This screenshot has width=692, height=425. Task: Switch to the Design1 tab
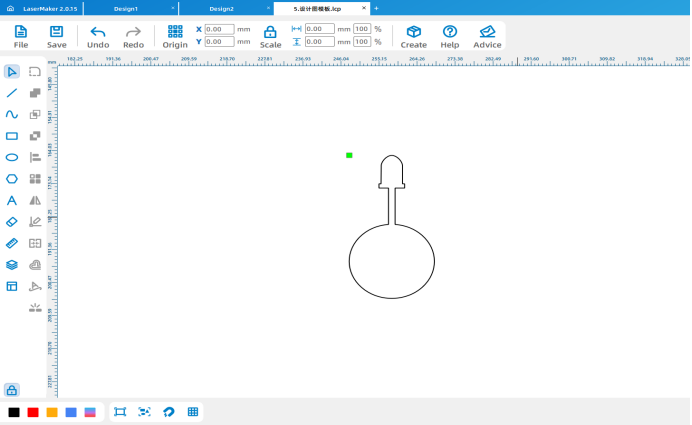click(x=126, y=8)
